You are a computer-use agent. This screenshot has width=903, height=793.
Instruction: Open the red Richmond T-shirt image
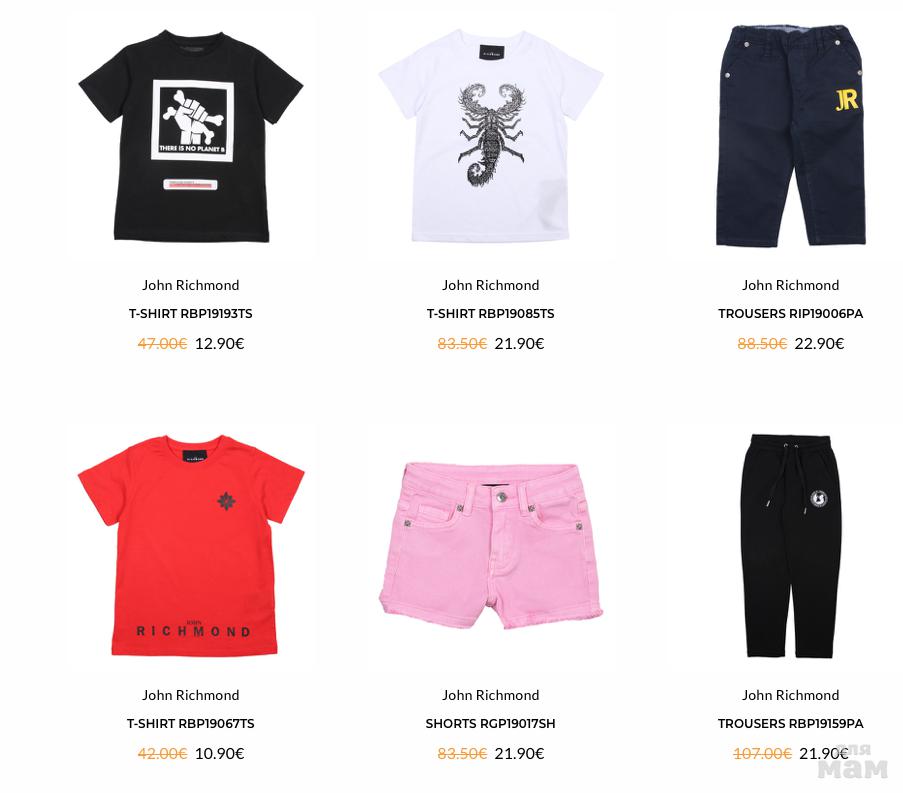[191, 545]
